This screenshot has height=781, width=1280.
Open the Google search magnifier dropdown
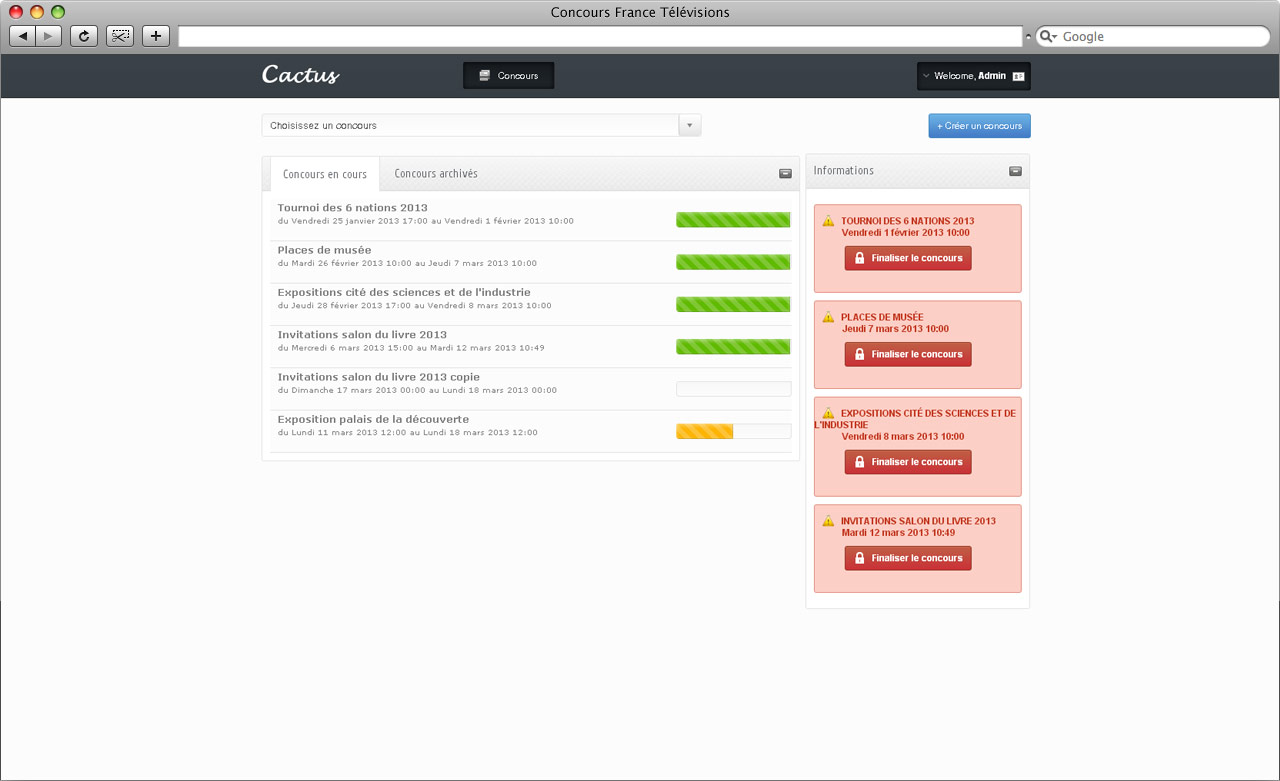[1049, 36]
